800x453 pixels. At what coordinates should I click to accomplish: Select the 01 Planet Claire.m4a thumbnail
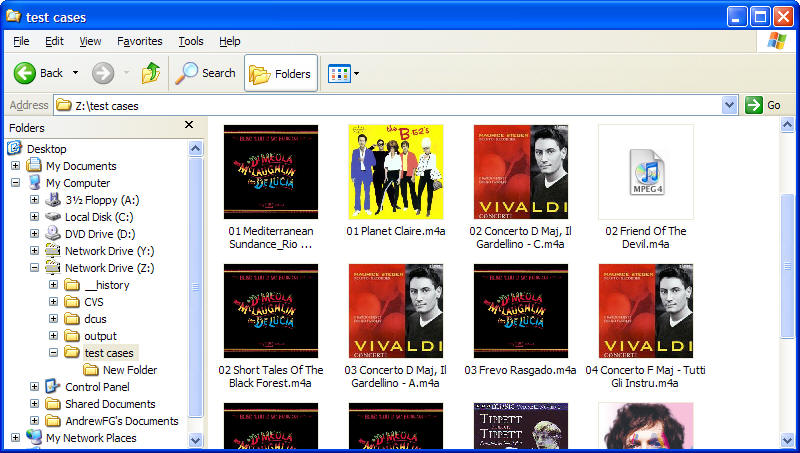click(396, 172)
